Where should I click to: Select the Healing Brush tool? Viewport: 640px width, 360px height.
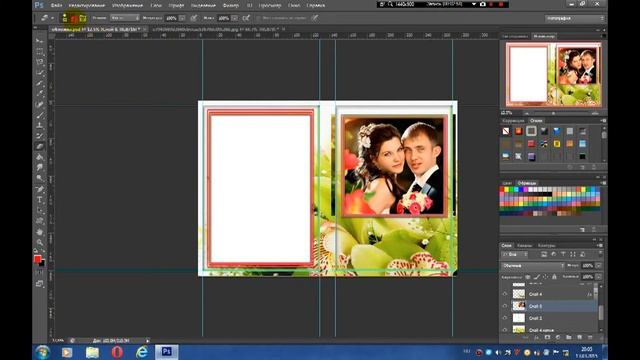(40, 104)
